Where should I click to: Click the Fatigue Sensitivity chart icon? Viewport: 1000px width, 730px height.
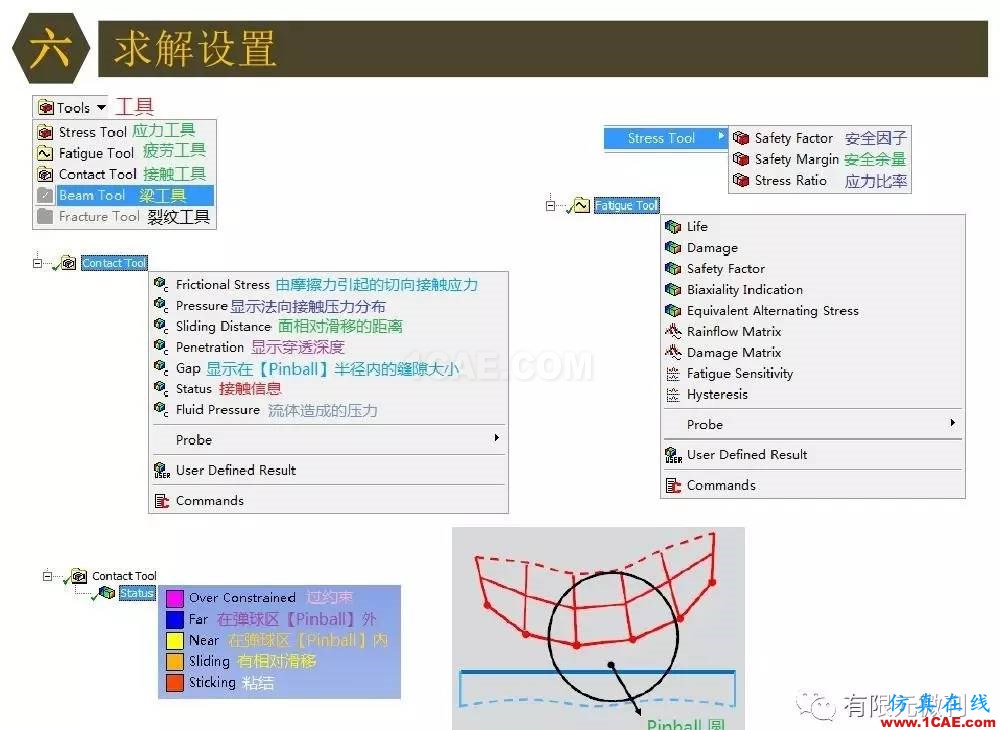[x=673, y=374]
